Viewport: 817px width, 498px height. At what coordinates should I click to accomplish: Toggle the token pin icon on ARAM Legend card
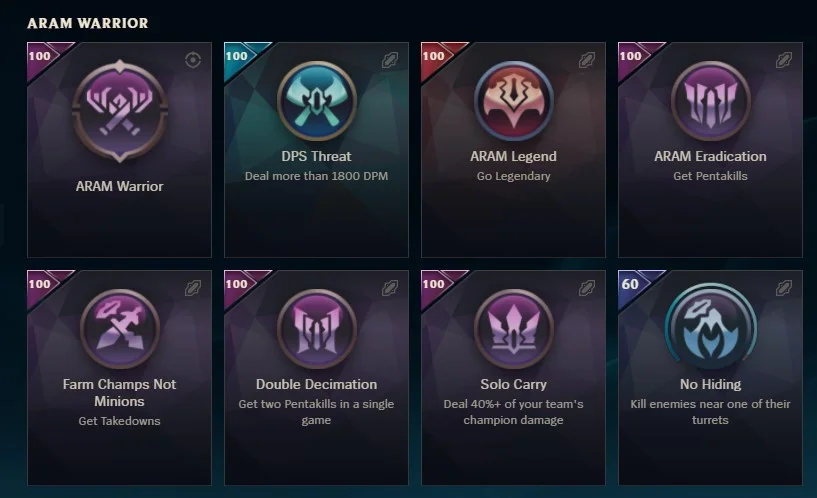587,60
